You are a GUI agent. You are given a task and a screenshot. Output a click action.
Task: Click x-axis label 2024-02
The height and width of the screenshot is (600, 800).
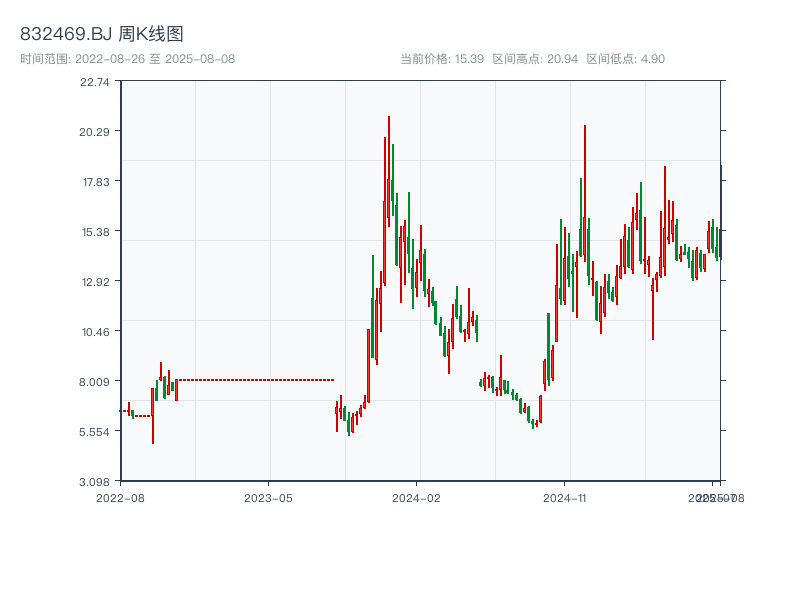pyautogui.click(x=416, y=498)
